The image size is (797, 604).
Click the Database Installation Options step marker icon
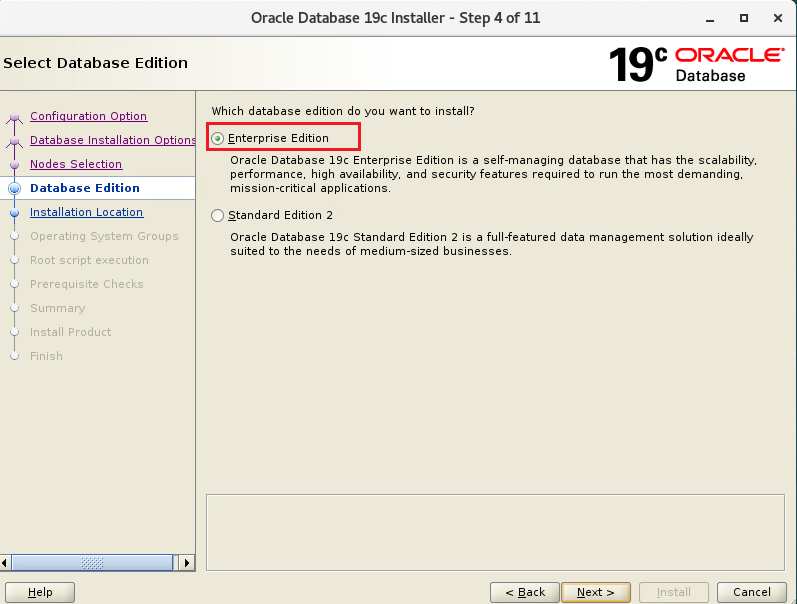(14, 142)
